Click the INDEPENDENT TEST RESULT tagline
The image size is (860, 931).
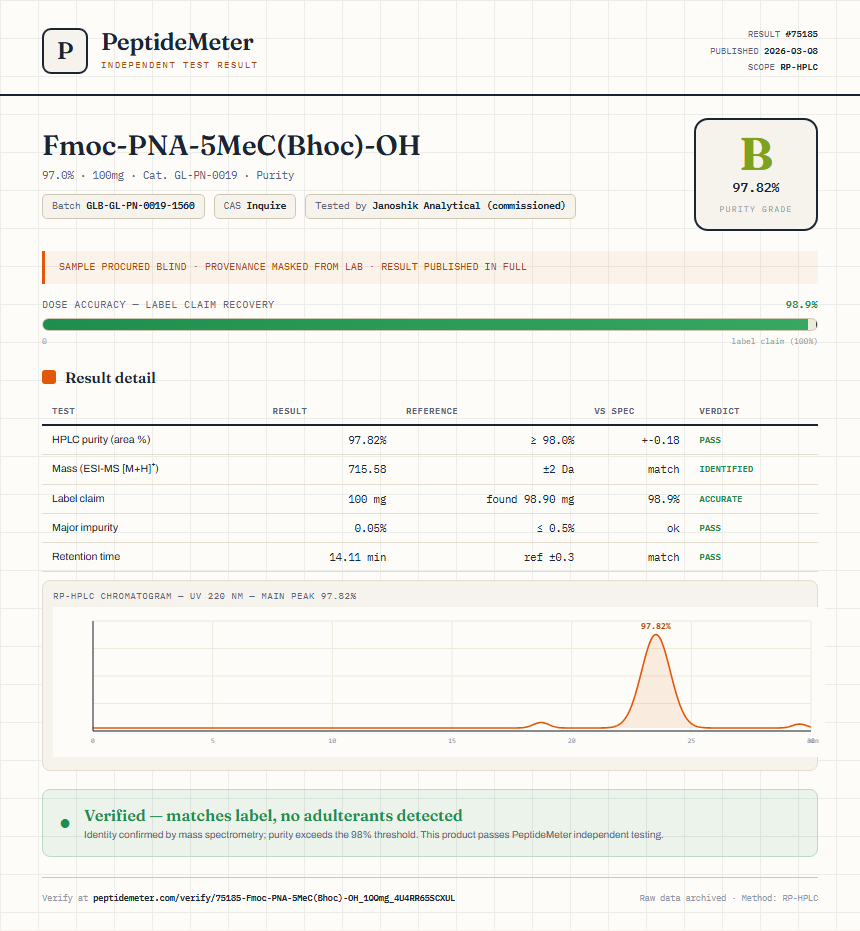click(179, 65)
